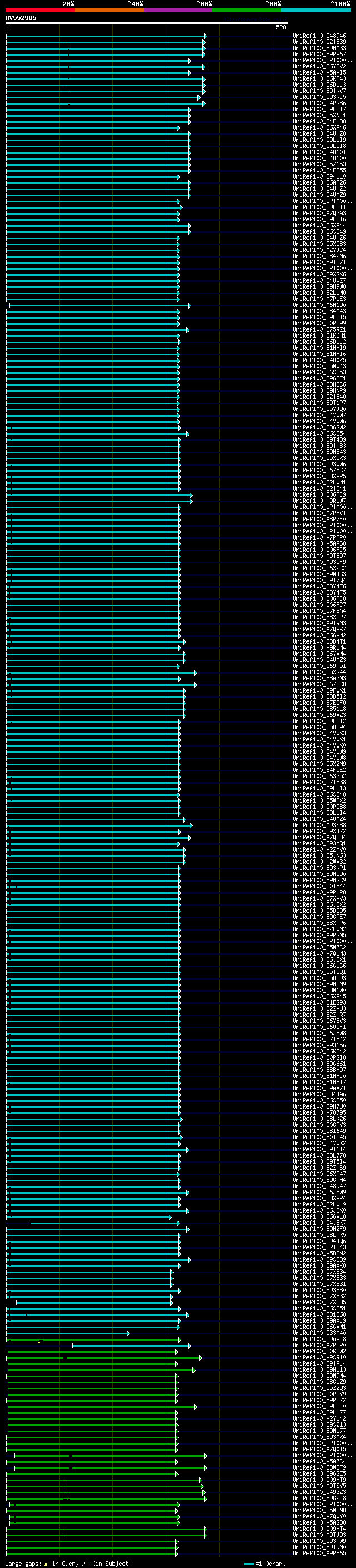
Task: Click the UniRef100_A9SS88 label
Action: [319, 825]
